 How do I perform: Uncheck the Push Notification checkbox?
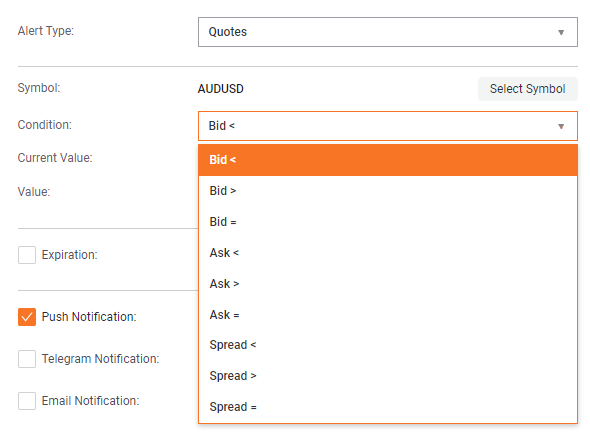27,317
